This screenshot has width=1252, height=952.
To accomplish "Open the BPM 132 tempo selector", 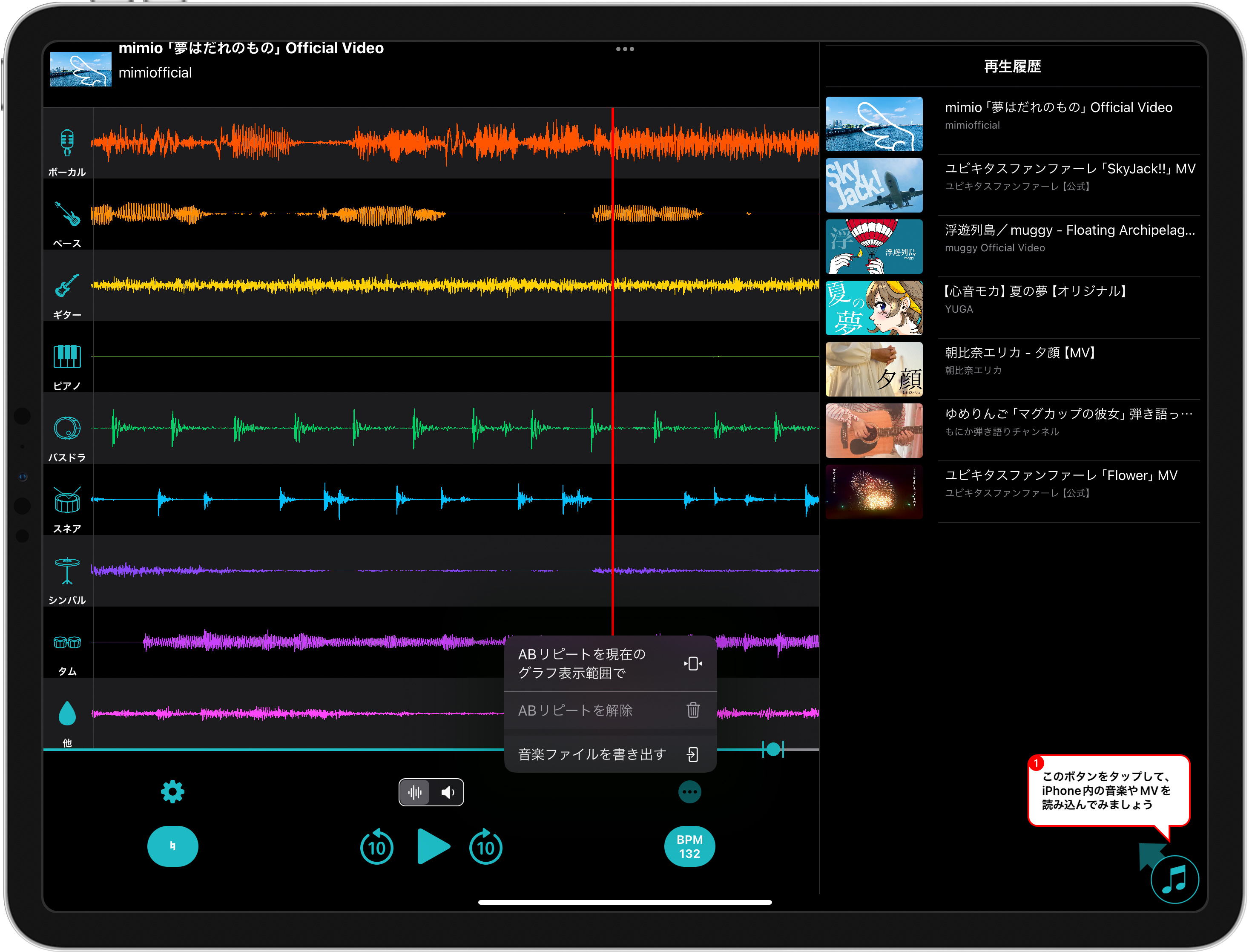I will (689, 847).
